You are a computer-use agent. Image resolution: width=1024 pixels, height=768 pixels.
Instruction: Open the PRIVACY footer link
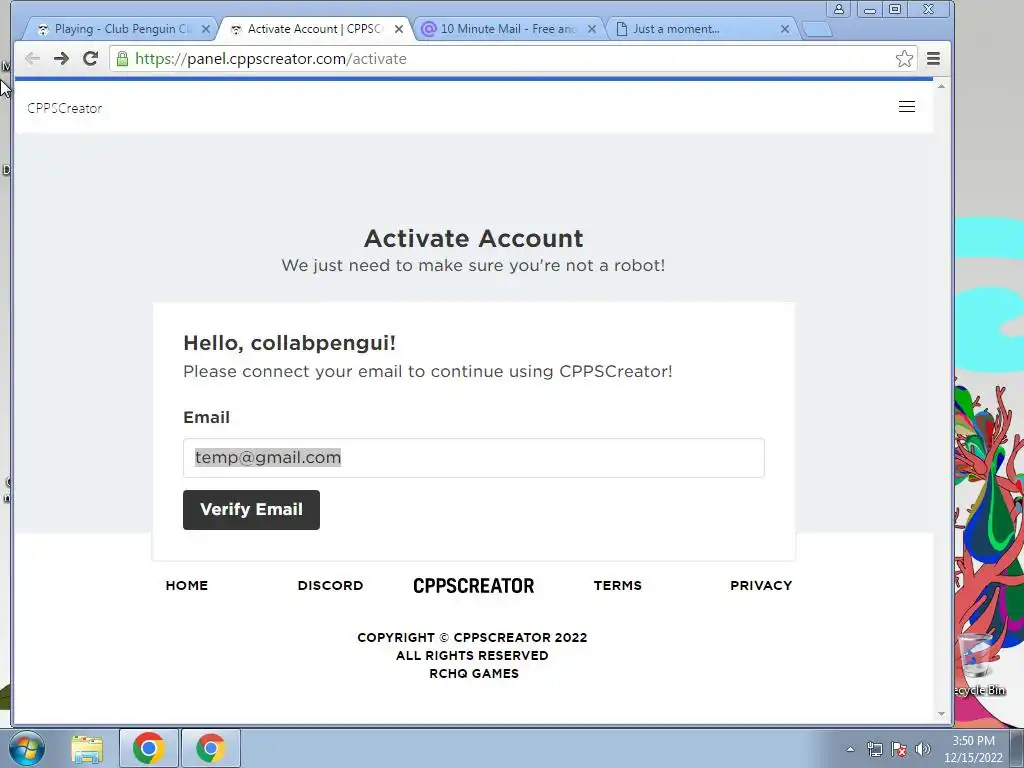(x=761, y=586)
